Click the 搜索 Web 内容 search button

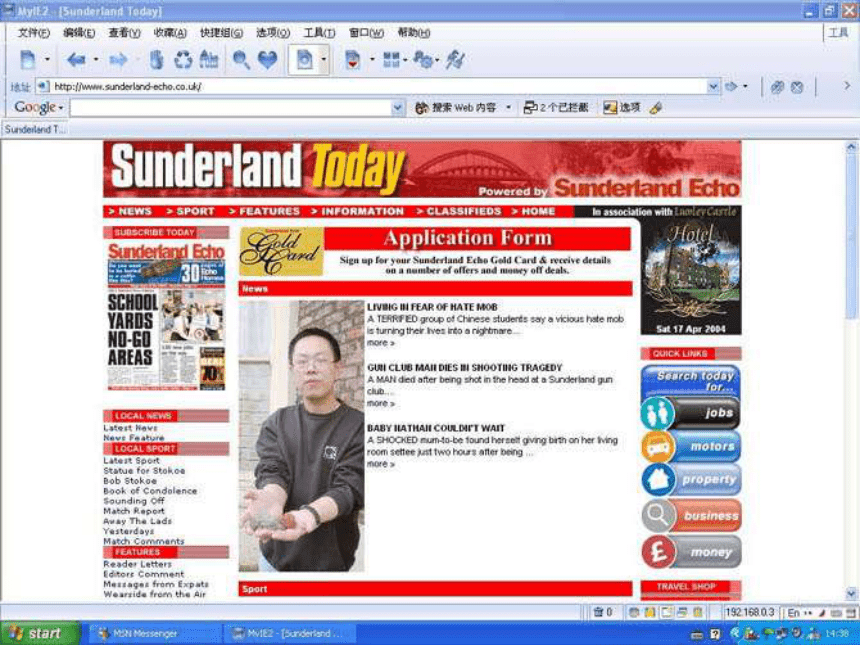point(456,108)
